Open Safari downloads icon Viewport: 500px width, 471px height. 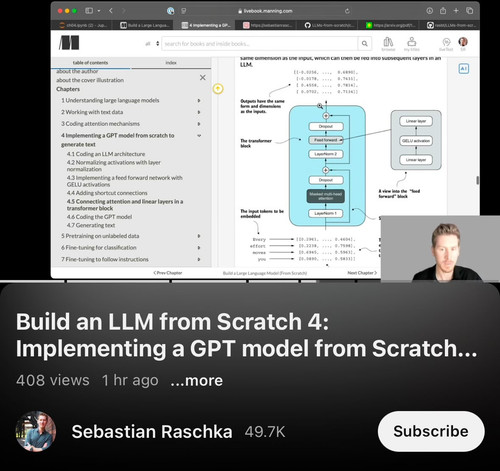(x=429, y=11)
